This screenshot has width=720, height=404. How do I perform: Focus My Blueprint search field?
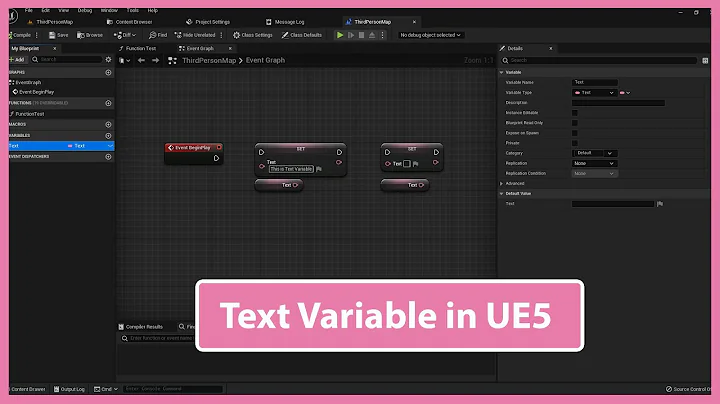pyautogui.click(x=67, y=60)
